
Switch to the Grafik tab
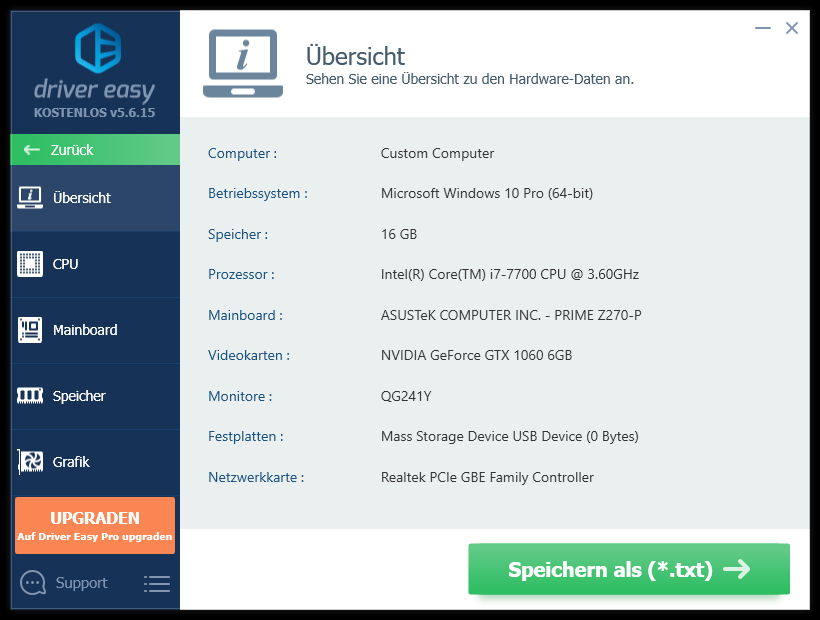pos(95,462)
